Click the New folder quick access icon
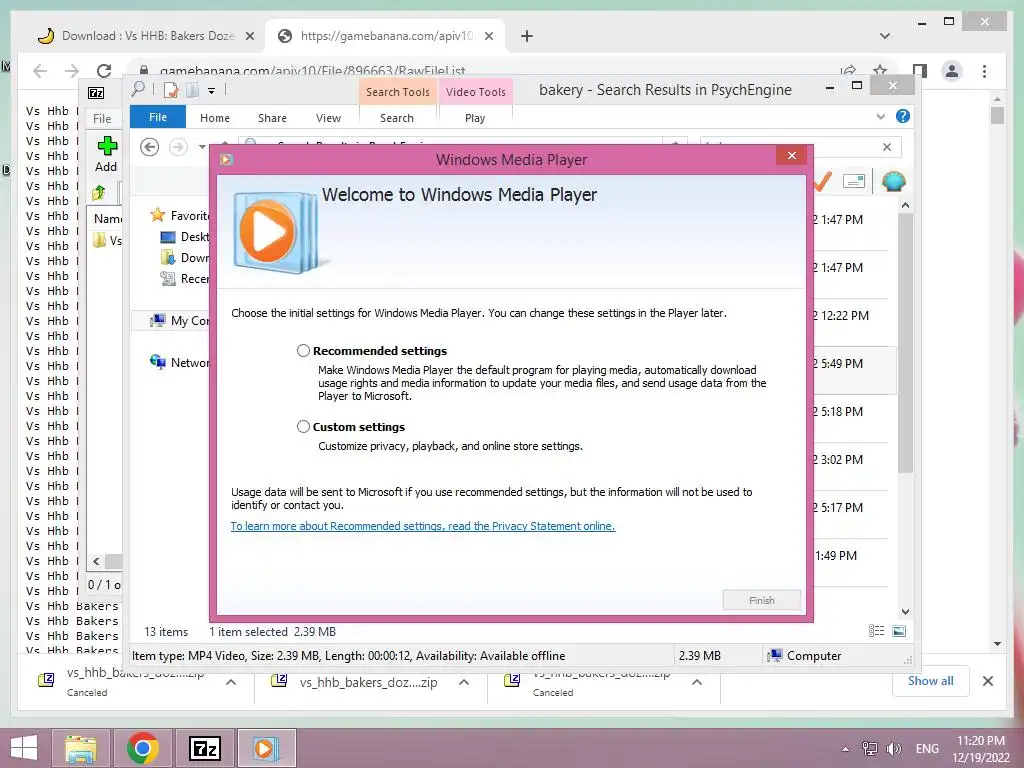This screenshot has height=768, width=1024. pyautogui.click(x=193, y=90)
